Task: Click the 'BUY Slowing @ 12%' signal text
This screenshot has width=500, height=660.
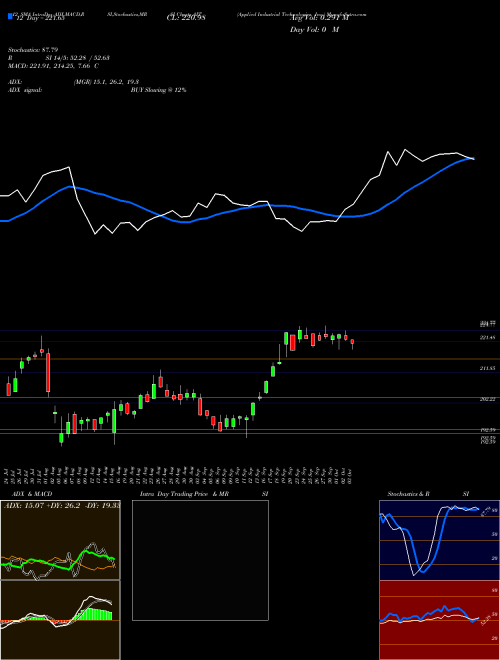Action: click(x=158, y=90)
